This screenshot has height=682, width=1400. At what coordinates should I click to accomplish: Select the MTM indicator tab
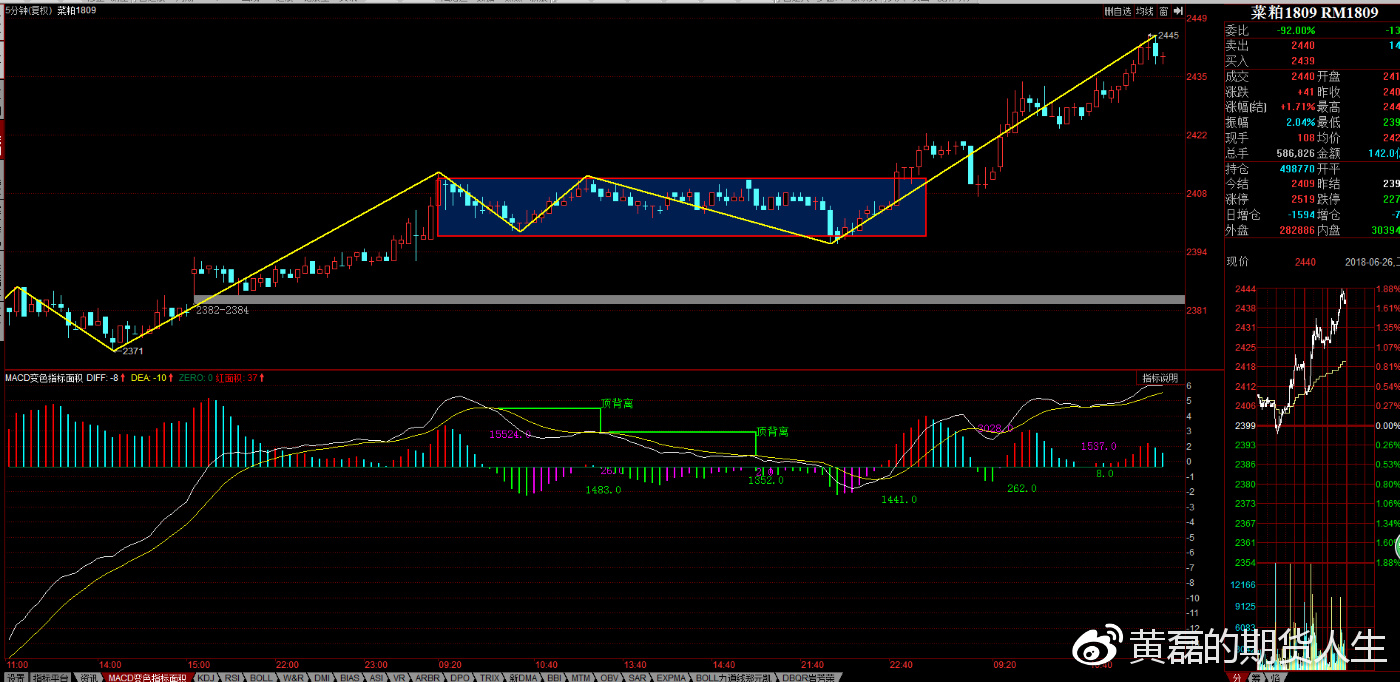coord(581,677)
